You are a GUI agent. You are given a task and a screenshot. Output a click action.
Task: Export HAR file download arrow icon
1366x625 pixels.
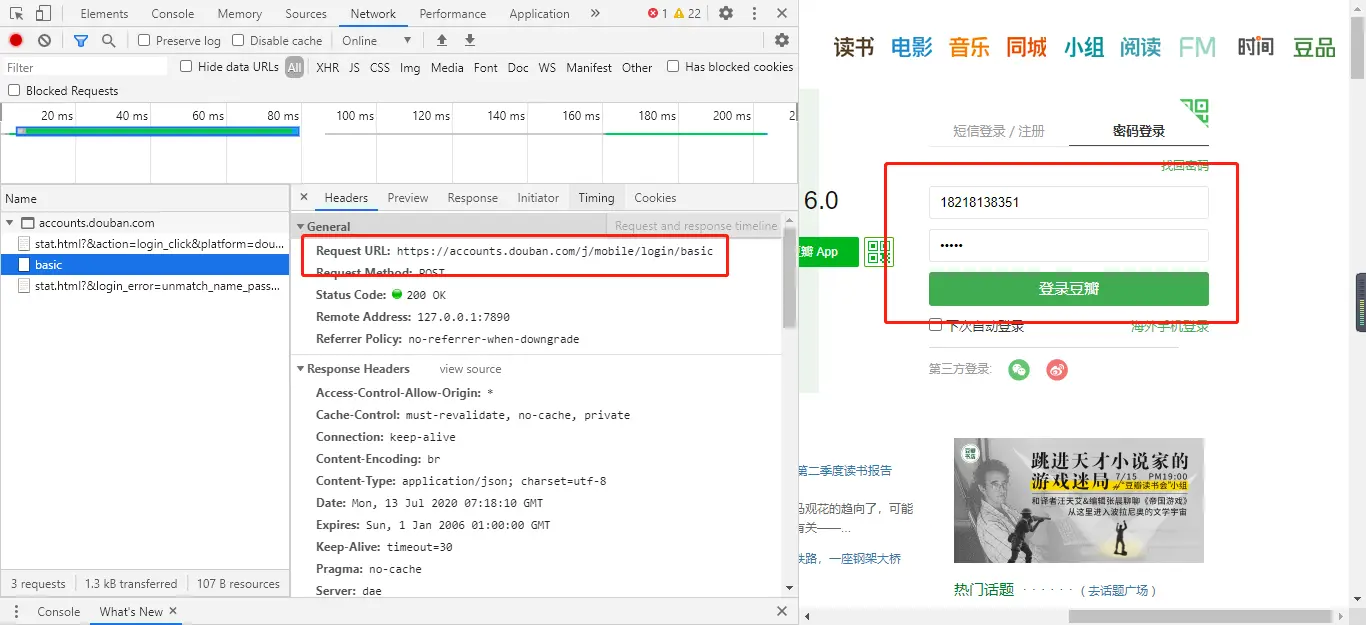coord(470,40)
